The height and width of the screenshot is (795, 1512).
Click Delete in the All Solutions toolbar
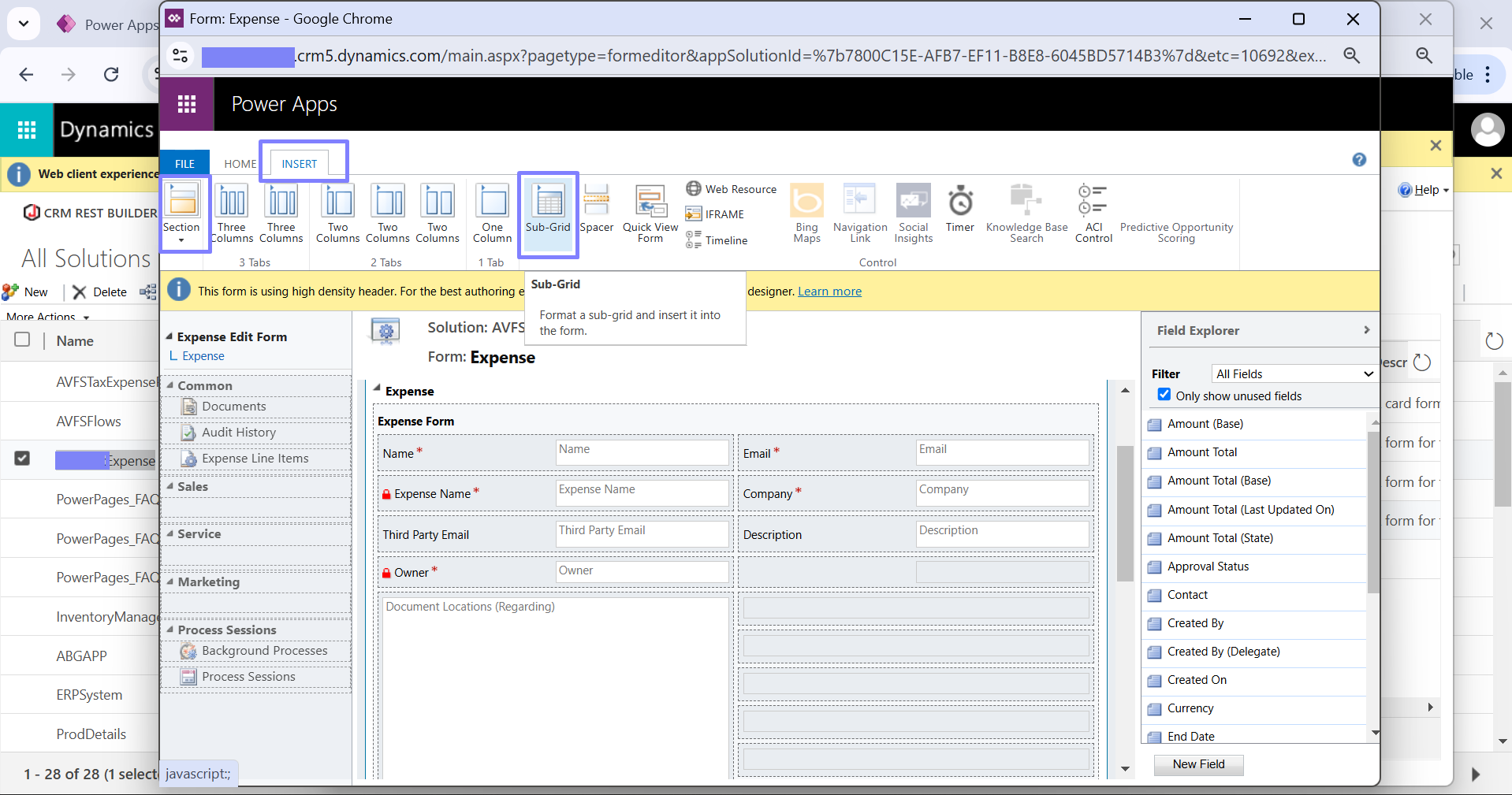(99, 292)
